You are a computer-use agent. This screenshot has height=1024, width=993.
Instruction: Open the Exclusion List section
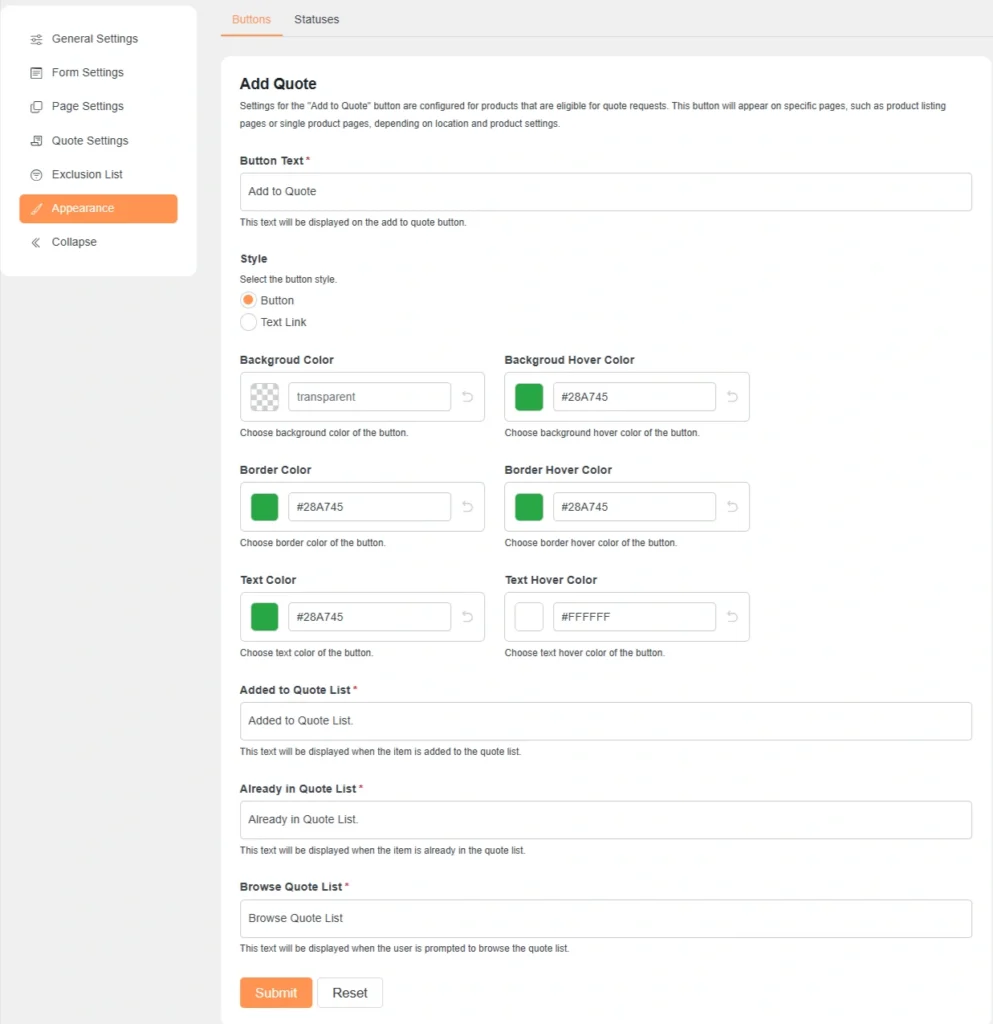(86, 174)
